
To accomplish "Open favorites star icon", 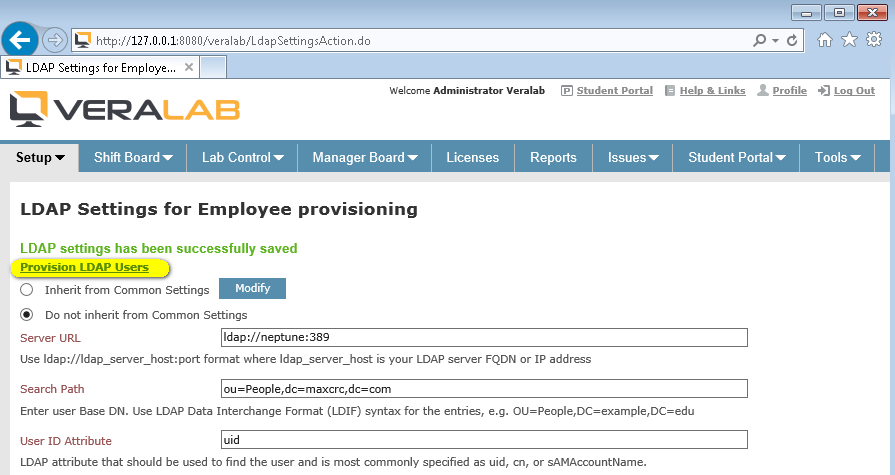I will pos(849,39).
